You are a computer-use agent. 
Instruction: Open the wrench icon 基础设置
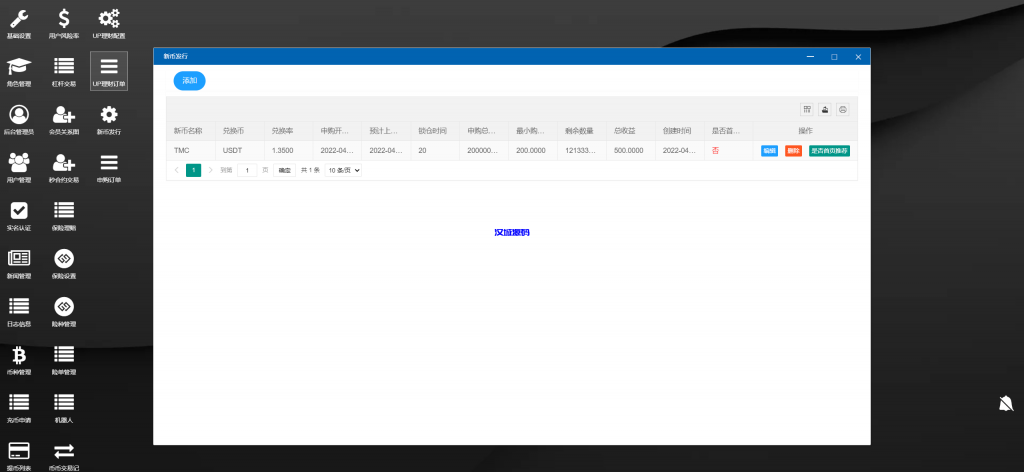19,24
